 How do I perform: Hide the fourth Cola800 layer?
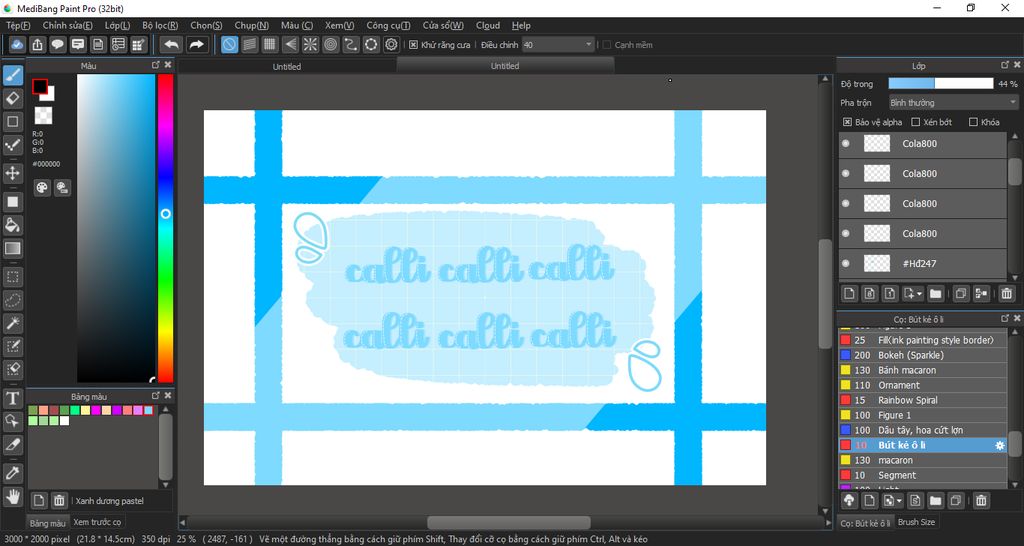[846, 234]
